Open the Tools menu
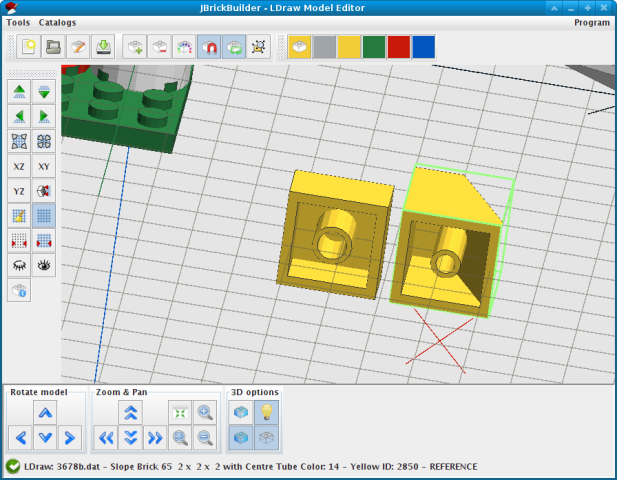617x480 pixels. [x=18, y=23]
